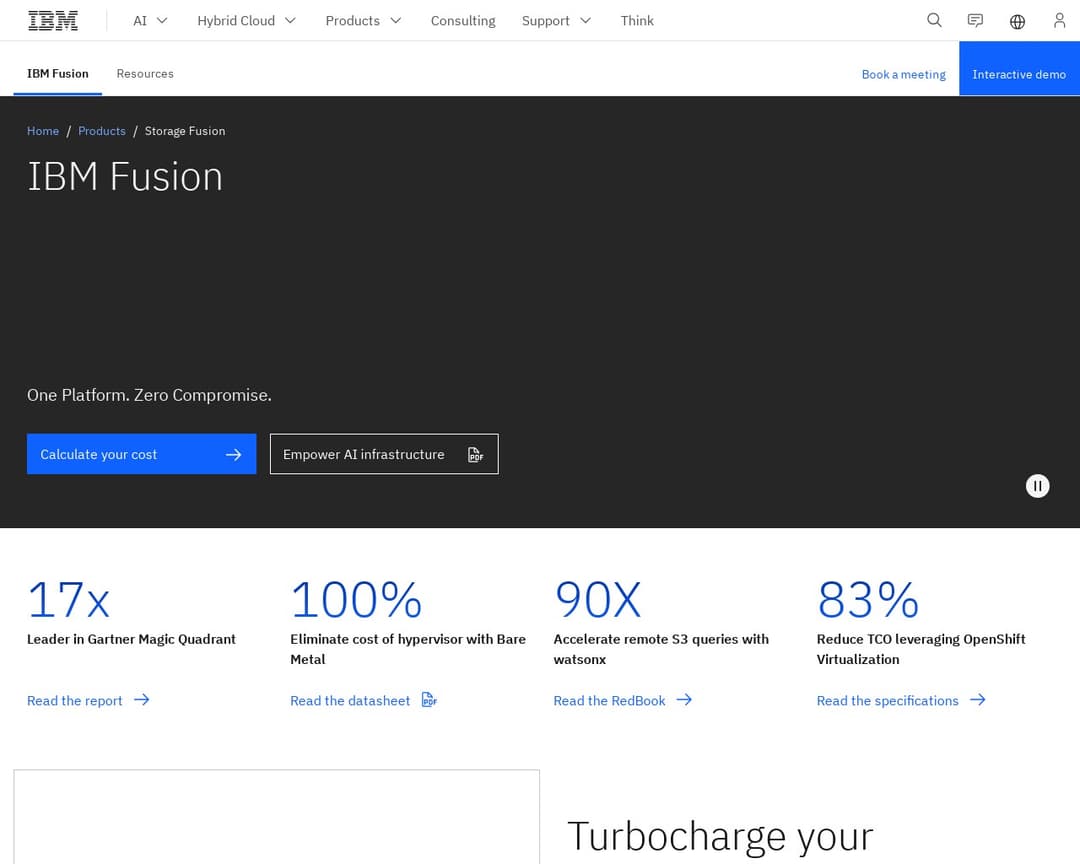The width and height of the screenshot is (1080, 864).
Task: Click the IBM Fusion page heading
Action: point(125,176)
